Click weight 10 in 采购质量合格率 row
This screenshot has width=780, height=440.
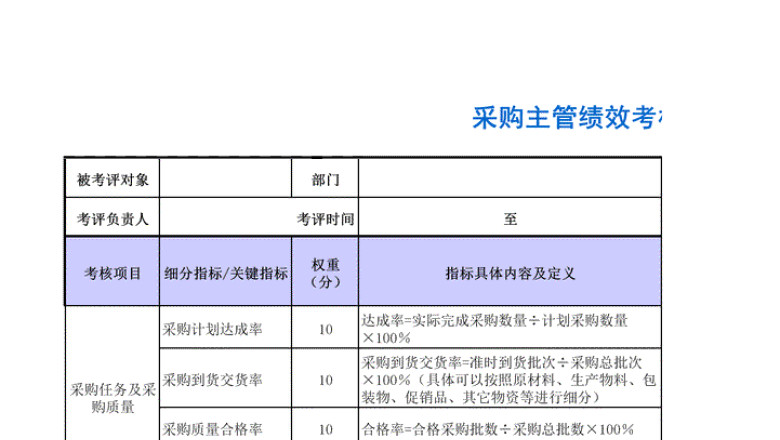pyautogui.click(x=325, y=425)
